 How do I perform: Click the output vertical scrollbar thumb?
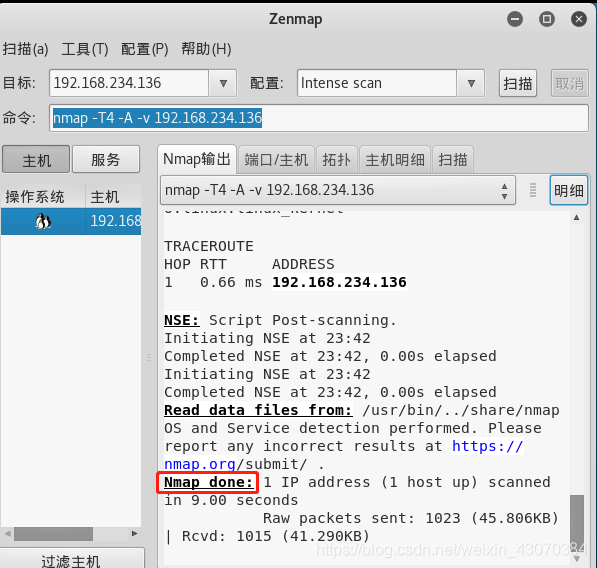576,522
